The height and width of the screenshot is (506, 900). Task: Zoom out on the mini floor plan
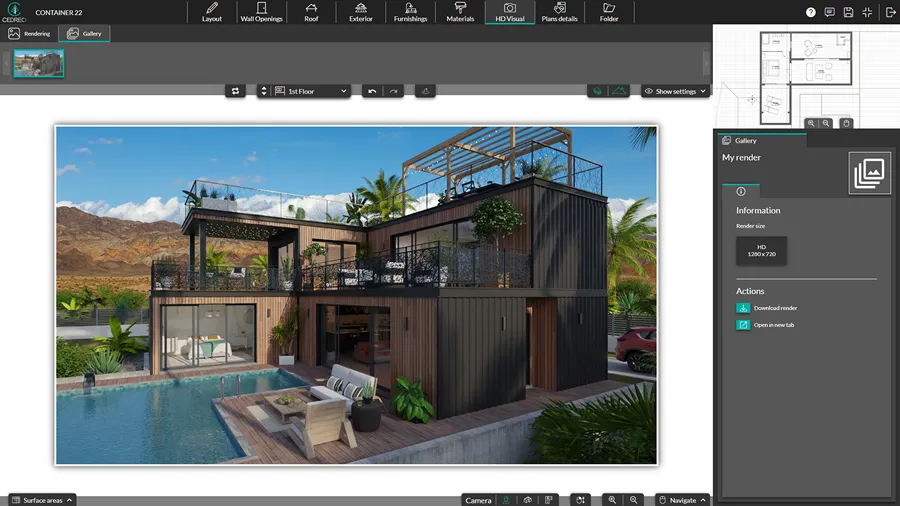click(x=826, y=123)
